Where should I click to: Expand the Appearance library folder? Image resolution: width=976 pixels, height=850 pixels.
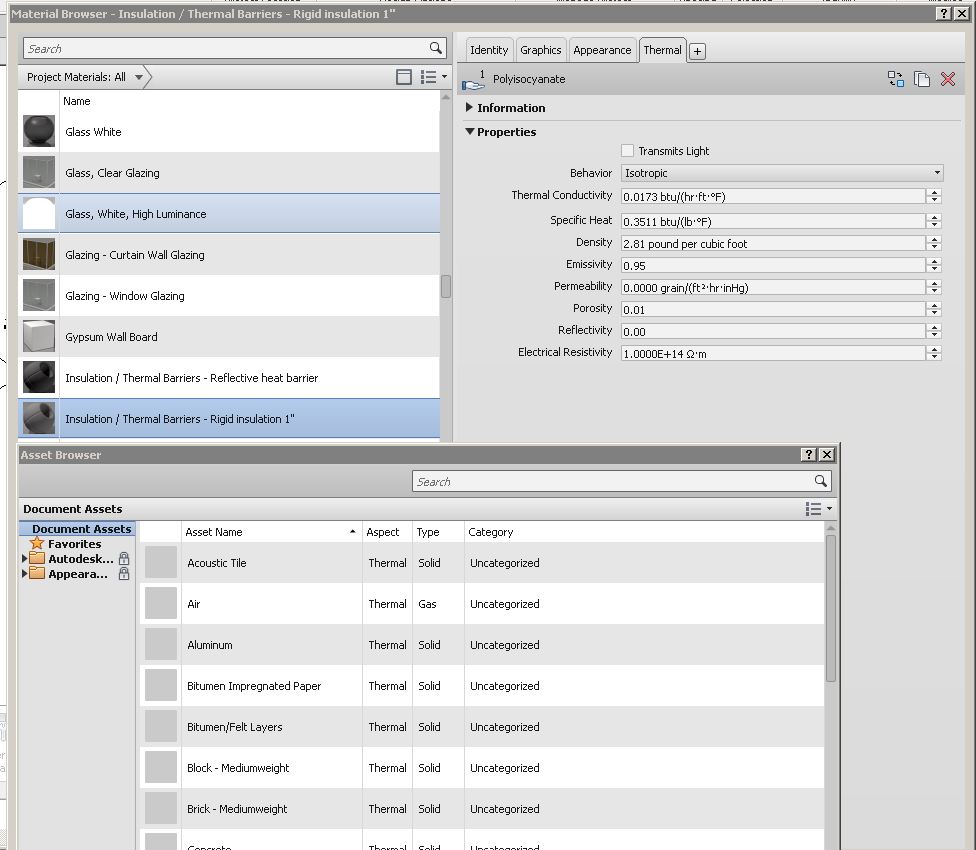(24, 573)
